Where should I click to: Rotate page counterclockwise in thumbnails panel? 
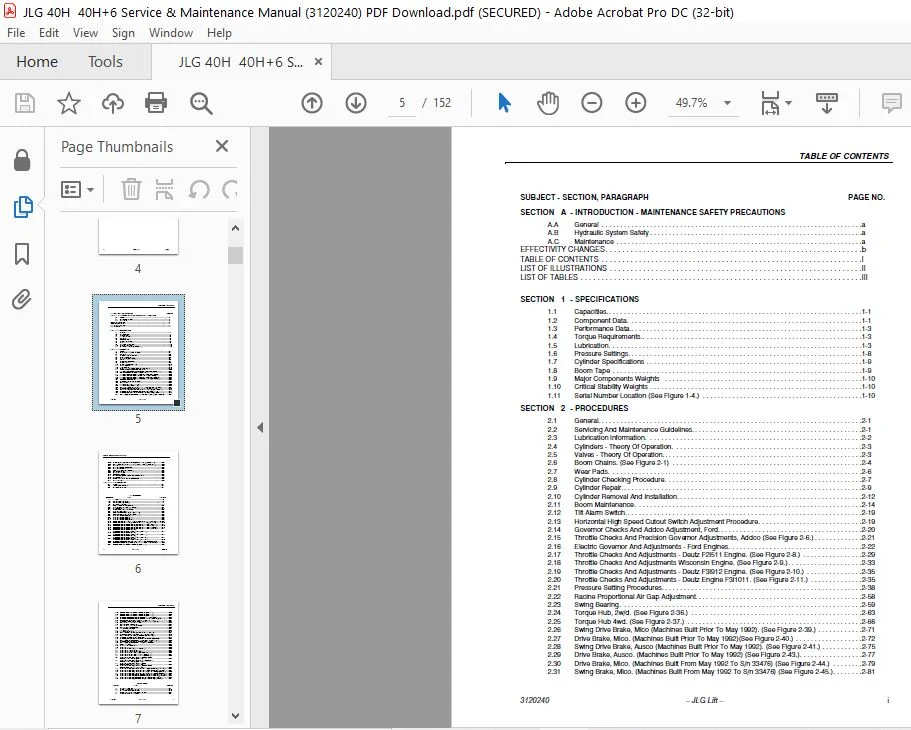point(199,189)
